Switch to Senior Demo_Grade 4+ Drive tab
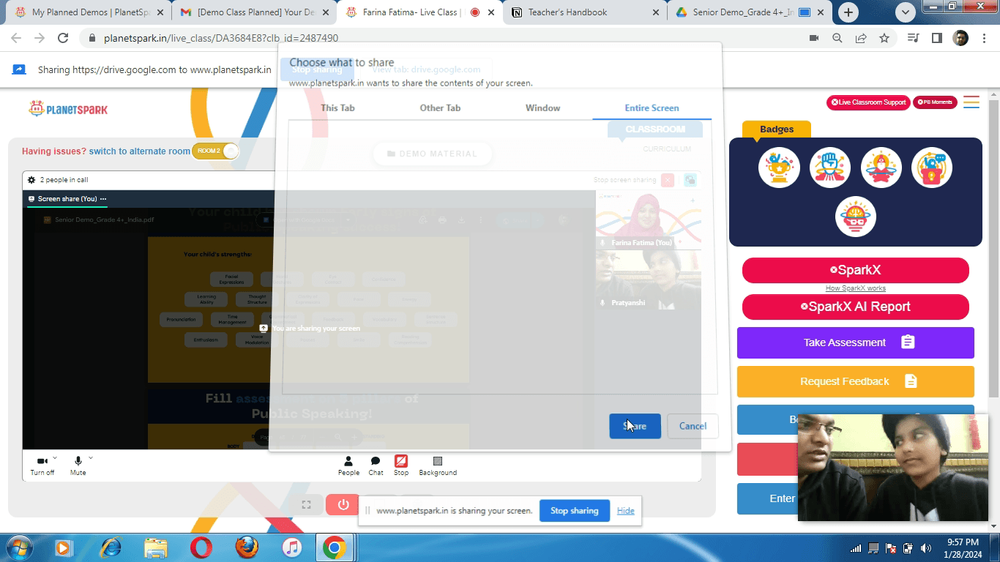Viewport: 1000px width, 562px height. tap(749, 12)
